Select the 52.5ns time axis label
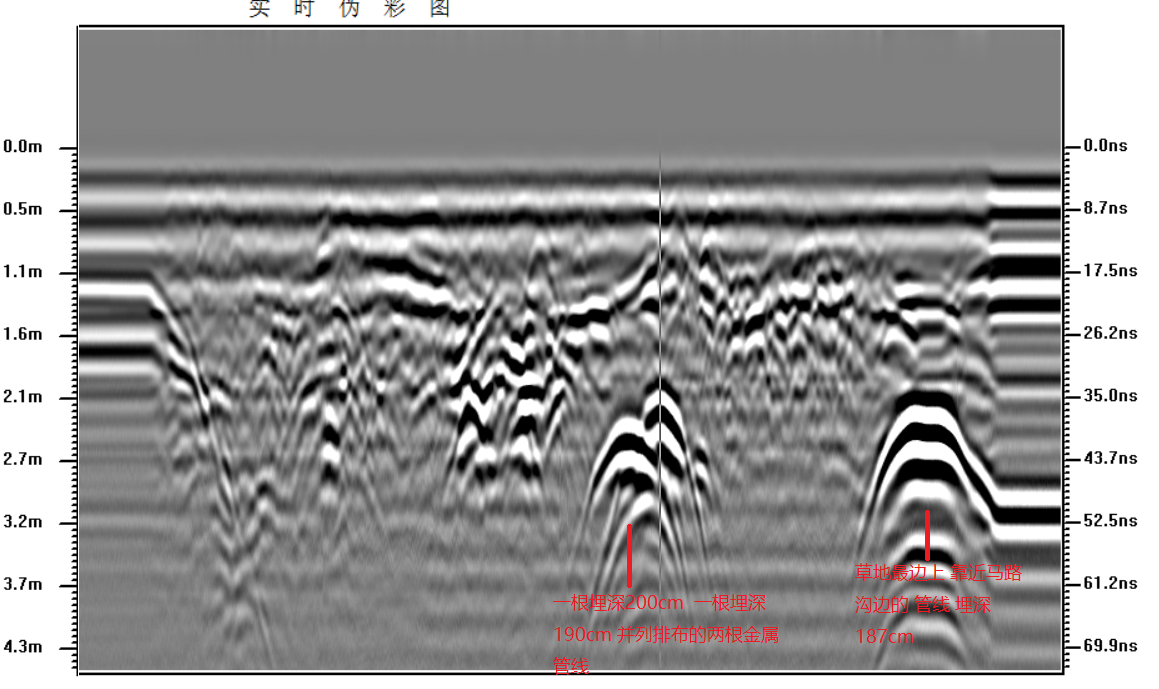This screenshot has width=1159, height=689. [x=1110, y=520]
